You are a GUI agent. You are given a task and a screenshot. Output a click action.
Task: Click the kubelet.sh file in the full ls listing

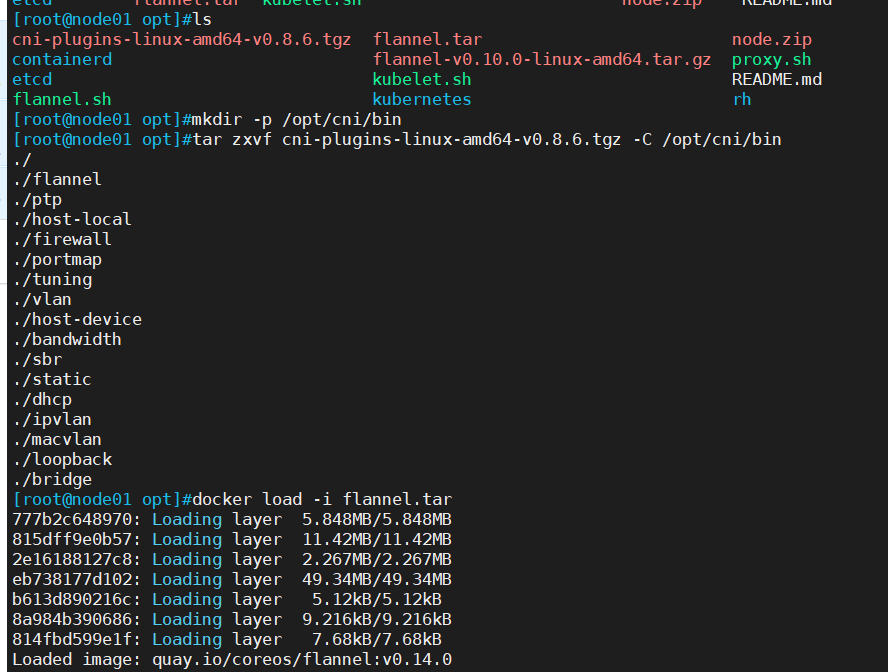coord(422,79)
